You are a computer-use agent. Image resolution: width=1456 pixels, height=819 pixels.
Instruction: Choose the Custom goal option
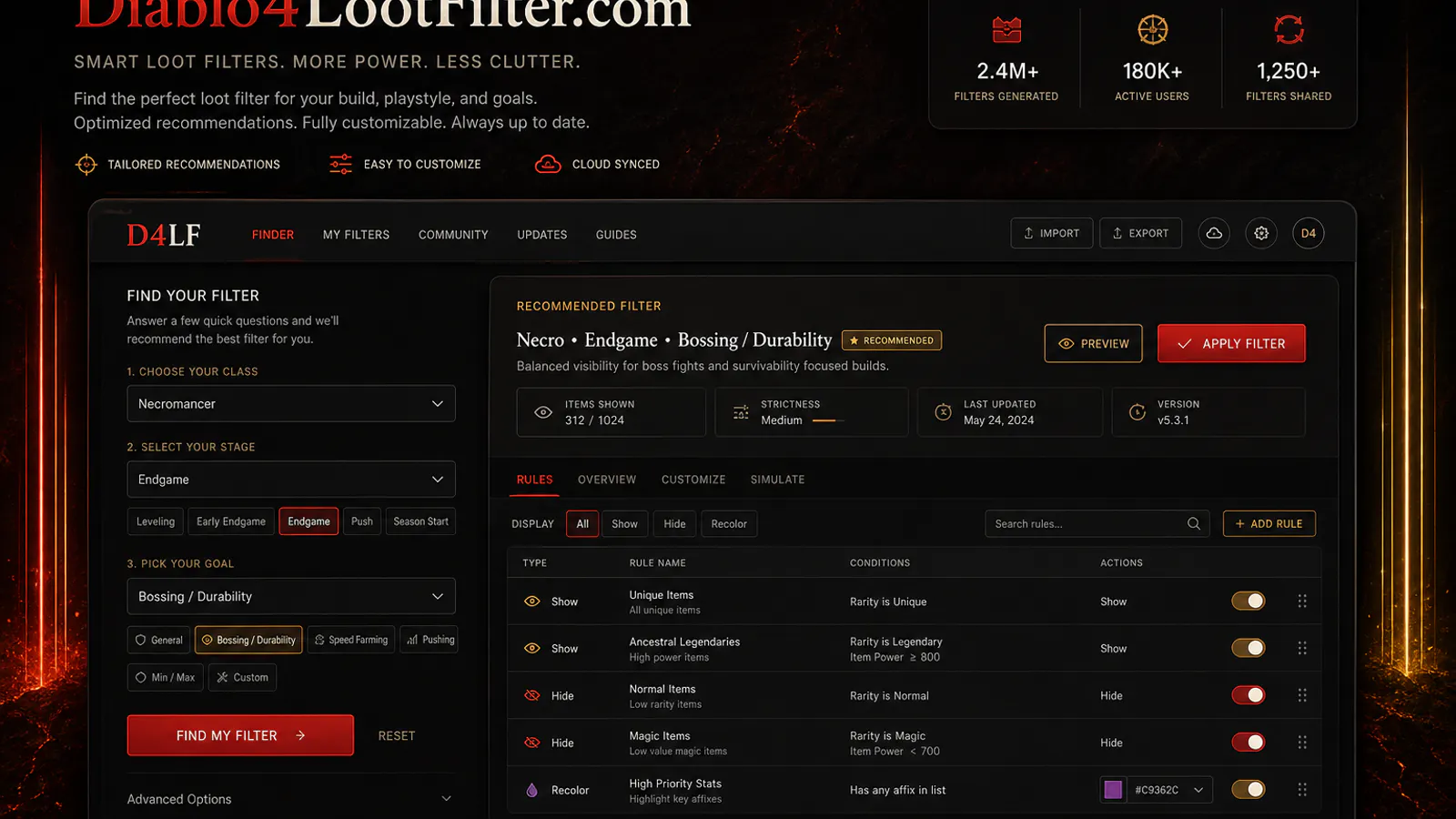tap(243, 677)
